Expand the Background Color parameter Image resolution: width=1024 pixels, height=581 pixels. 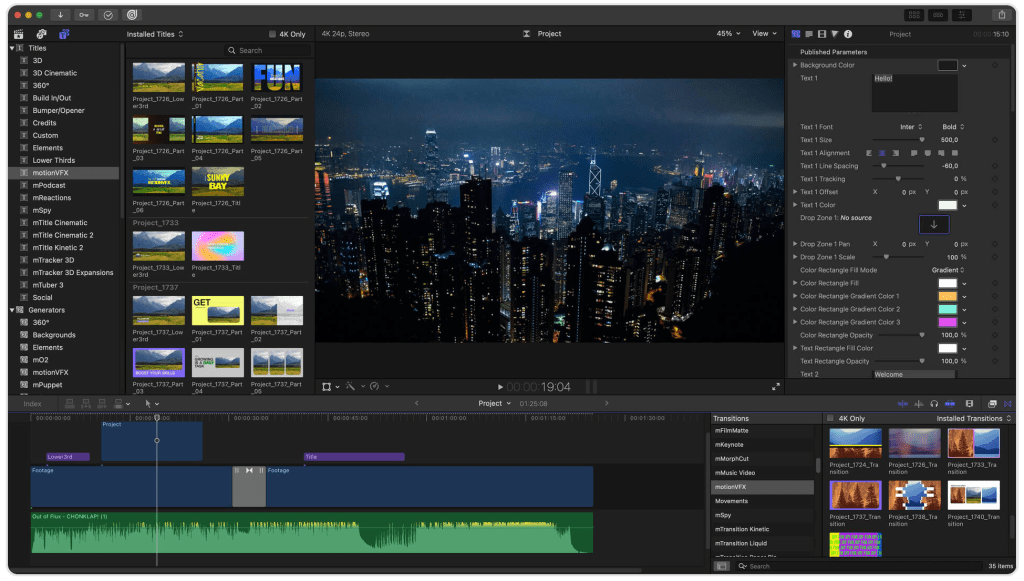click(x=795, y=64)
